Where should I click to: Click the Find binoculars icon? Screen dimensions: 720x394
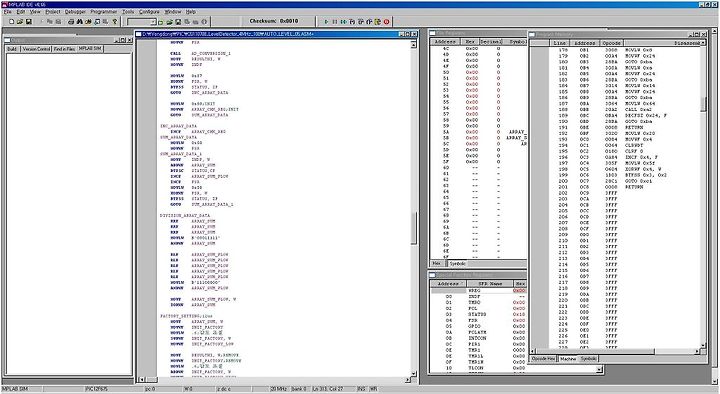point(79,21)
